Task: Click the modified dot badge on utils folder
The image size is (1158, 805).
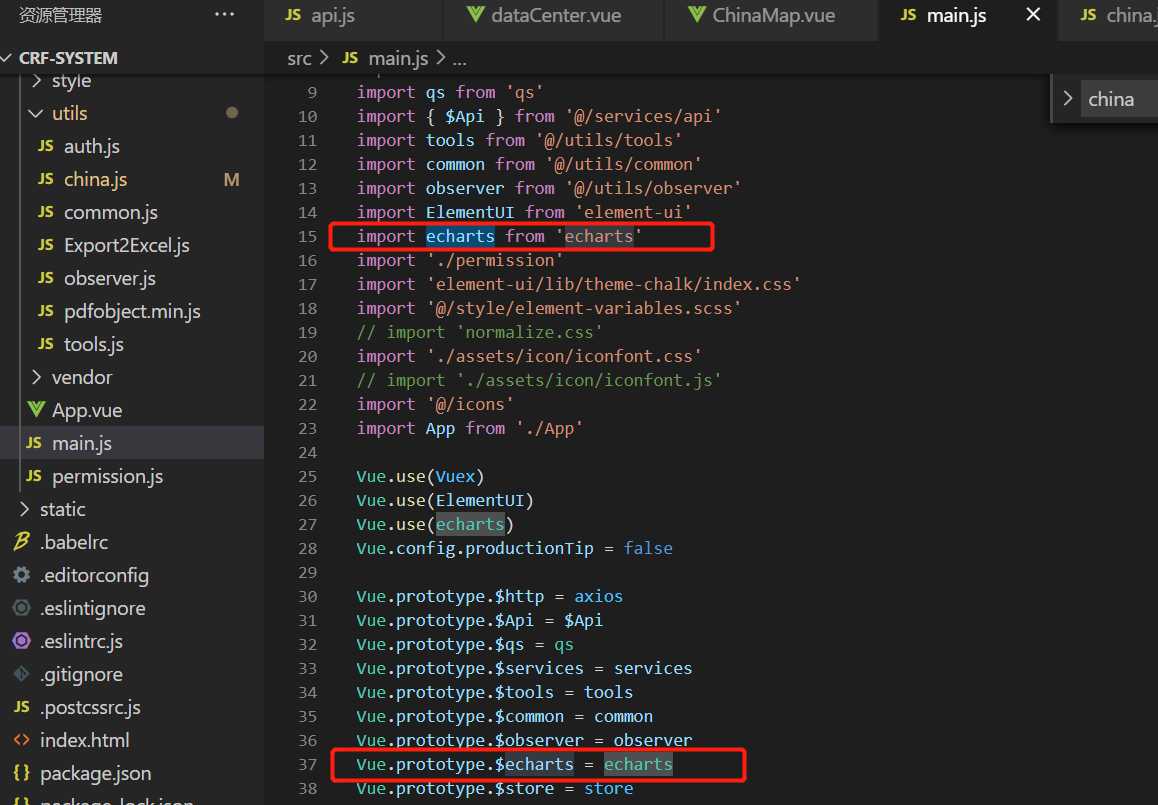Action: tap(232, 113)
